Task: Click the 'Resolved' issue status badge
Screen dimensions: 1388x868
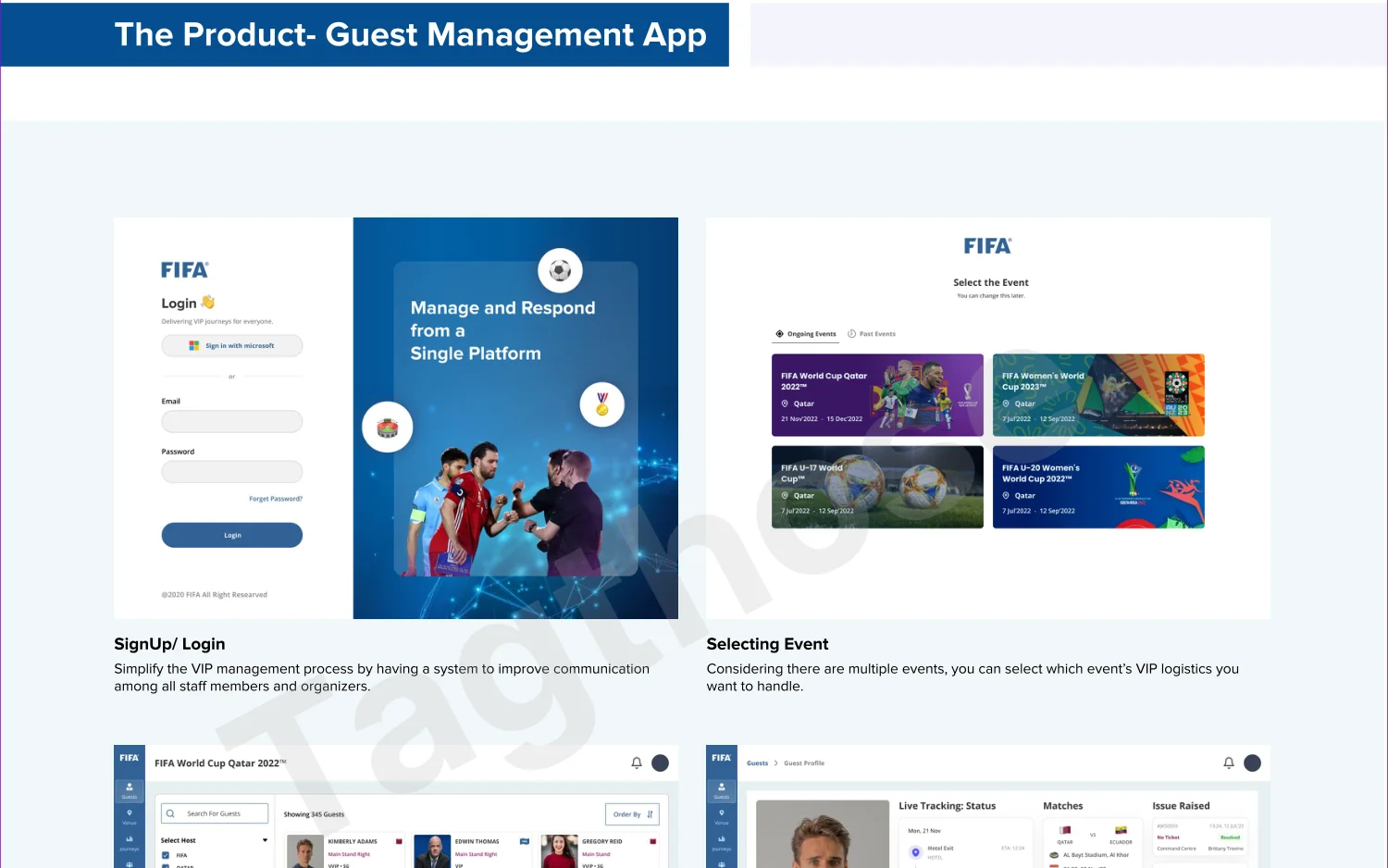Action: click(1230, 837)
